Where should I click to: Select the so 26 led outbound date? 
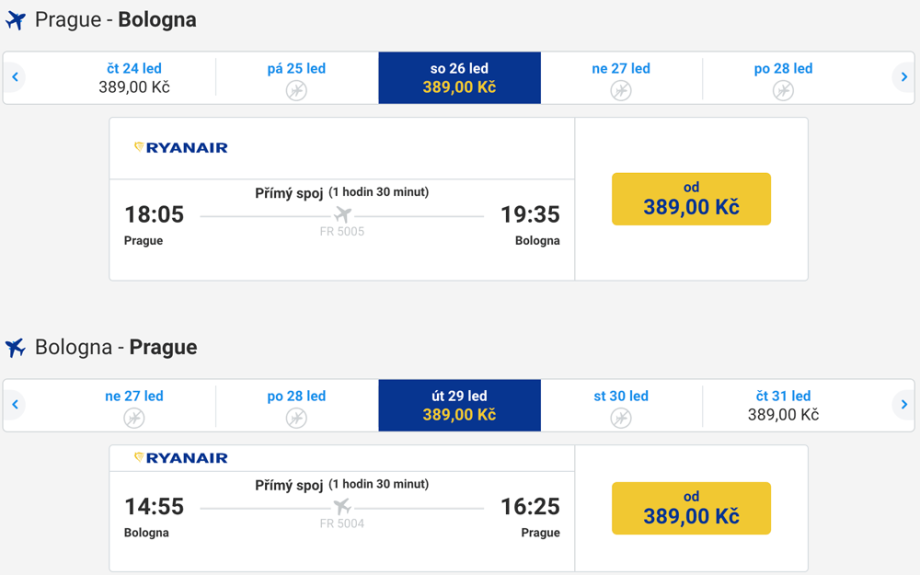(459, 78)
